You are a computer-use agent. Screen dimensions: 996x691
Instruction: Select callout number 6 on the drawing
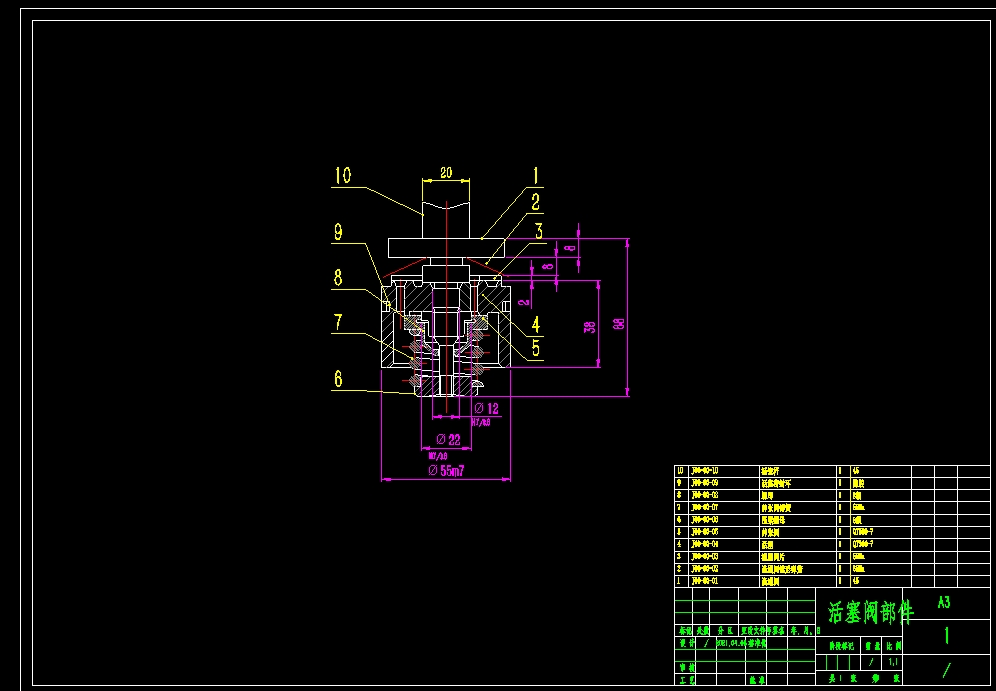point(338,379)
